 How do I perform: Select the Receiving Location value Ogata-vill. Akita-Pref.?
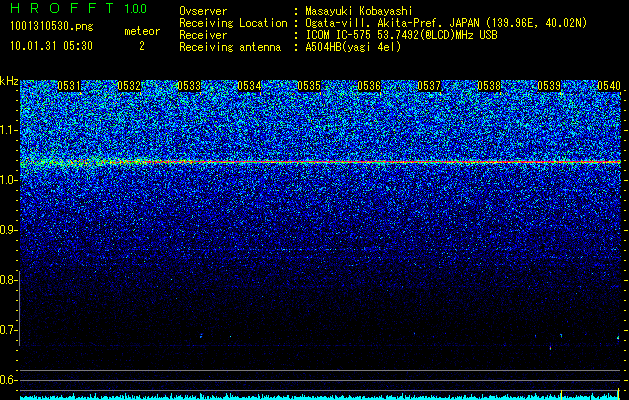372,23
